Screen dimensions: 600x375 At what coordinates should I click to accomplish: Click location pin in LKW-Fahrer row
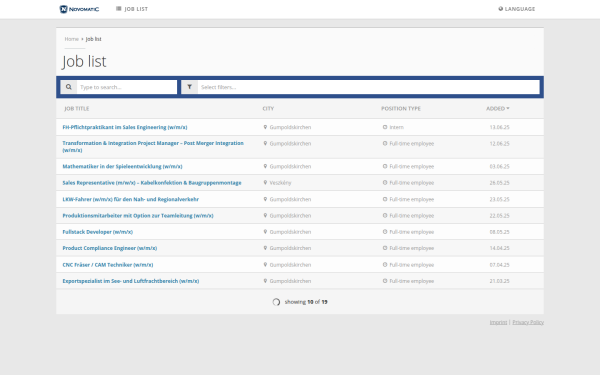pyautogui.click(x=265, y=199)
